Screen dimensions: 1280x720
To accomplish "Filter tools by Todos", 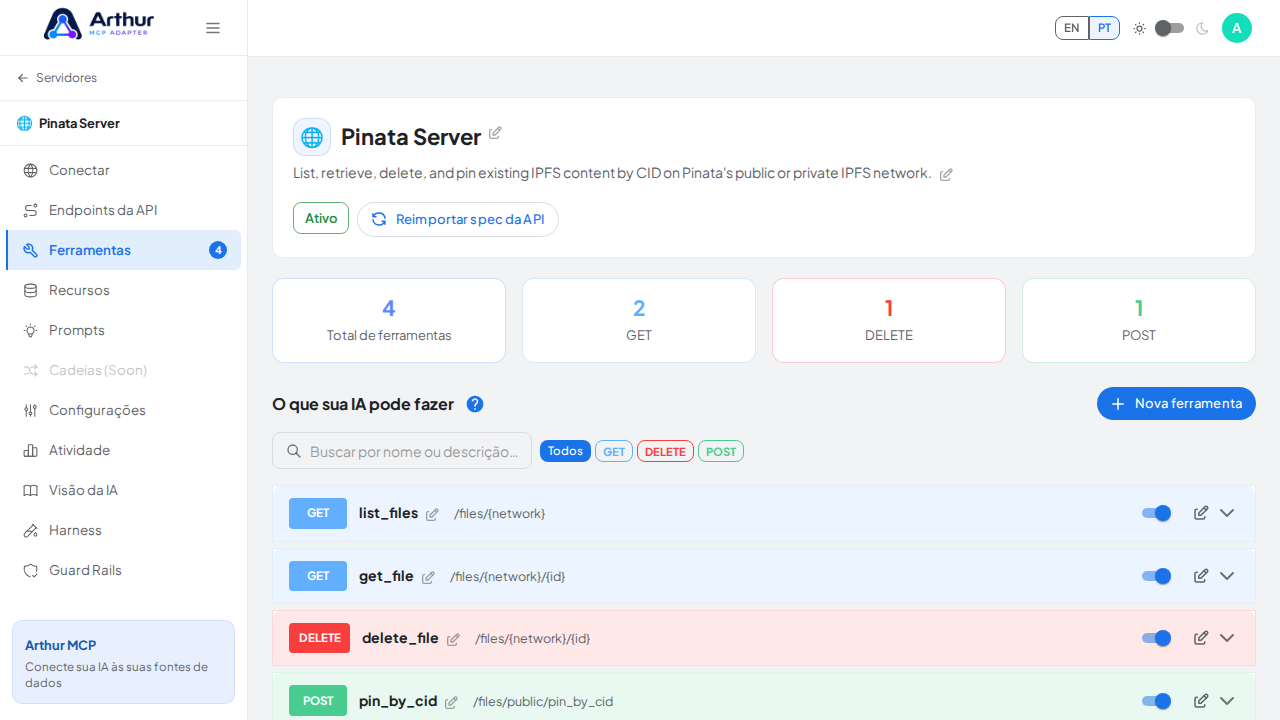I will point(565,451).
